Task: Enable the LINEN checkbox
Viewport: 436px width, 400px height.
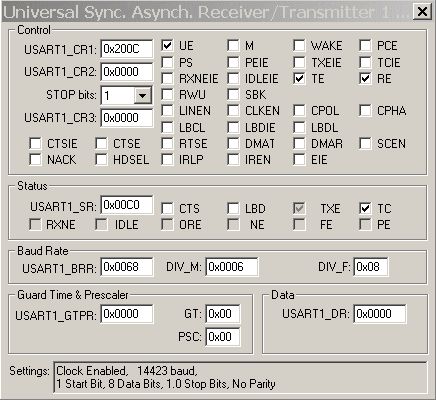Action: pos(167,111)
